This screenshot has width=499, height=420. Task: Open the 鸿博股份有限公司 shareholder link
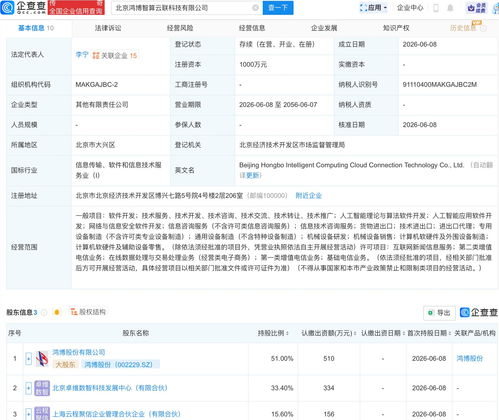click(79, 352)
